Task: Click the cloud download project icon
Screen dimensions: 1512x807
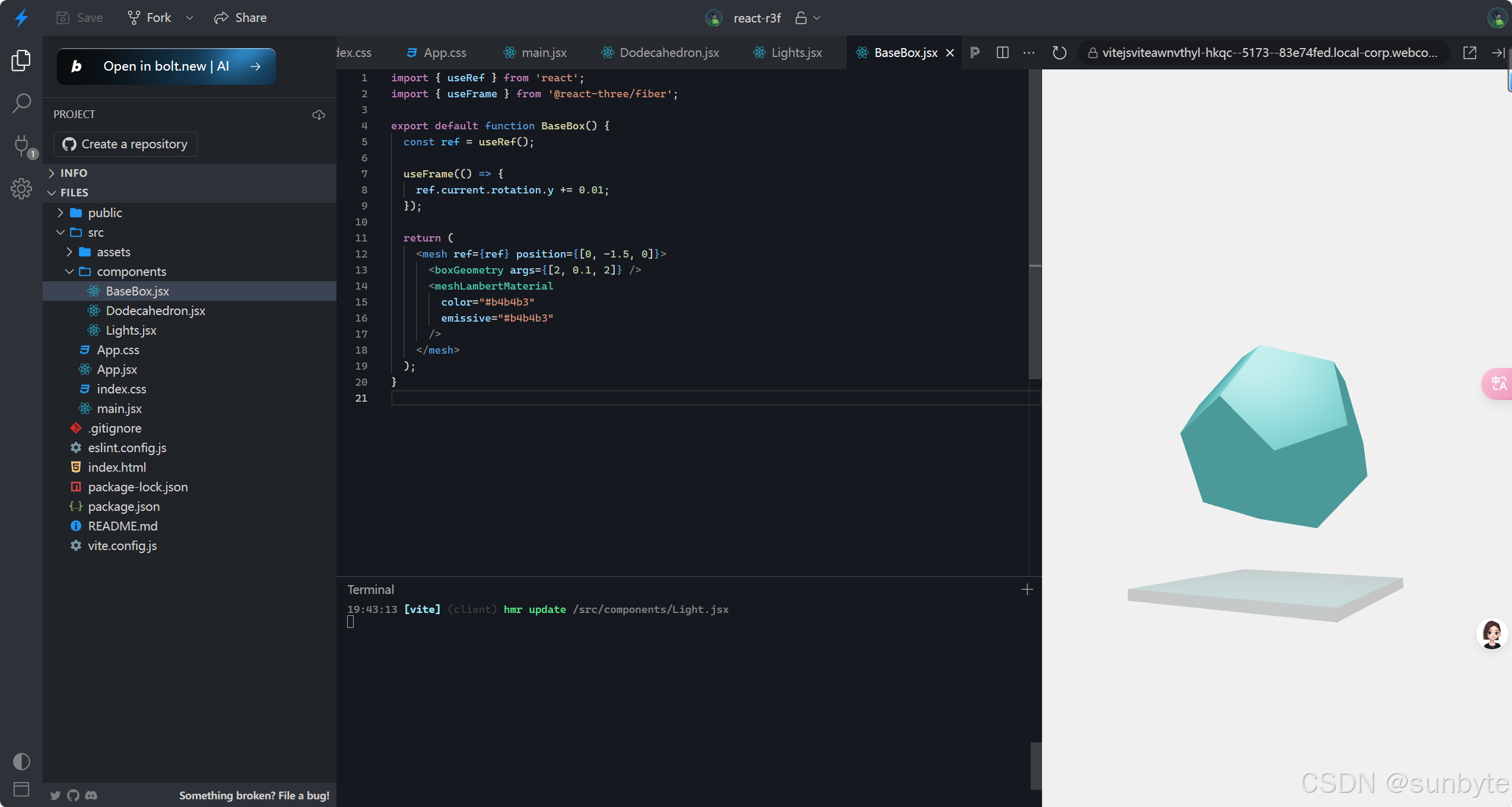Action: (319, 115)
